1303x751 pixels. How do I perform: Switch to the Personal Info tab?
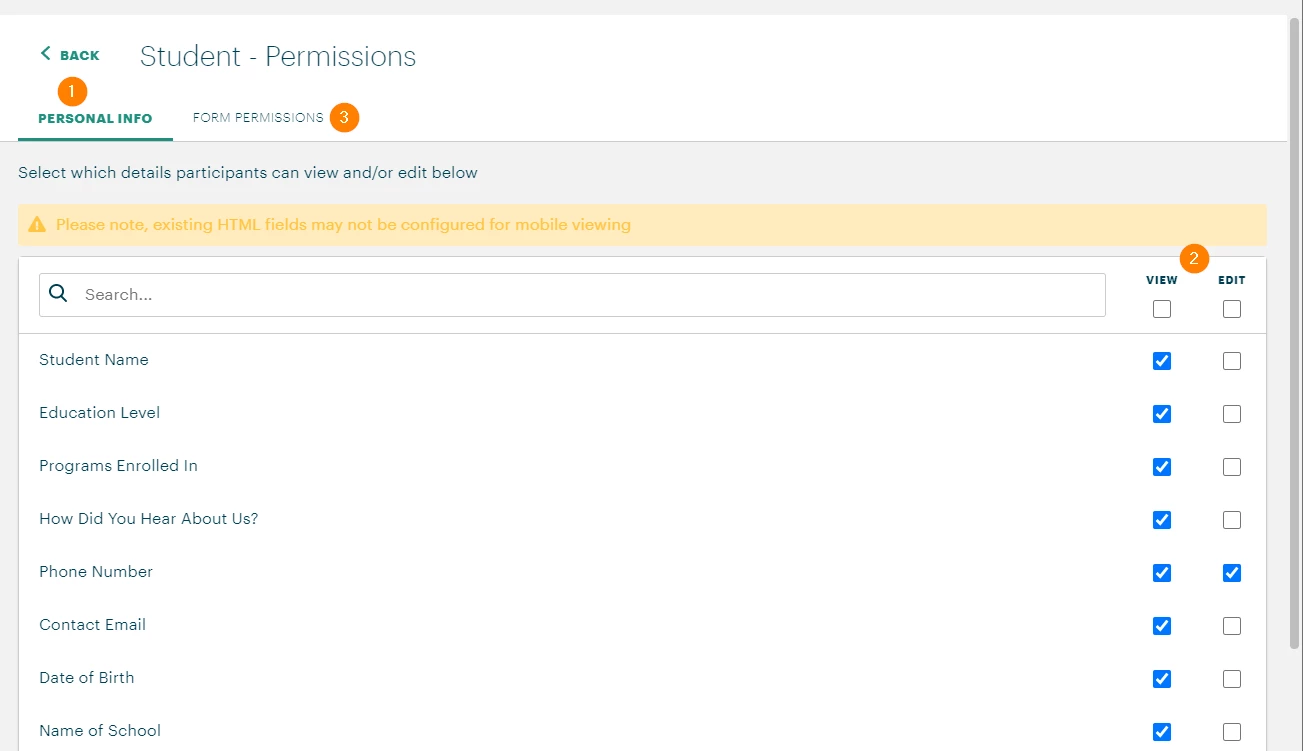pos(95,118)
